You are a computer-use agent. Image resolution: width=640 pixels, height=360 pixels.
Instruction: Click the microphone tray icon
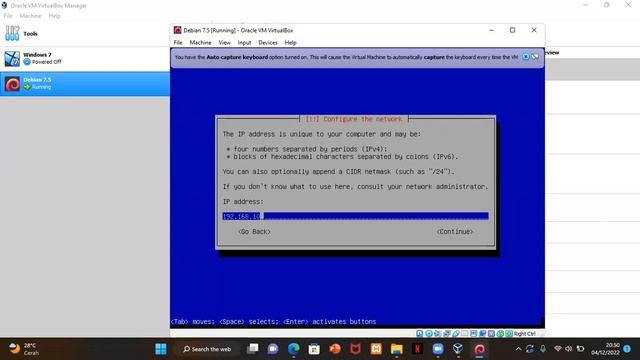pyautogui.click(x=543, y=349)
